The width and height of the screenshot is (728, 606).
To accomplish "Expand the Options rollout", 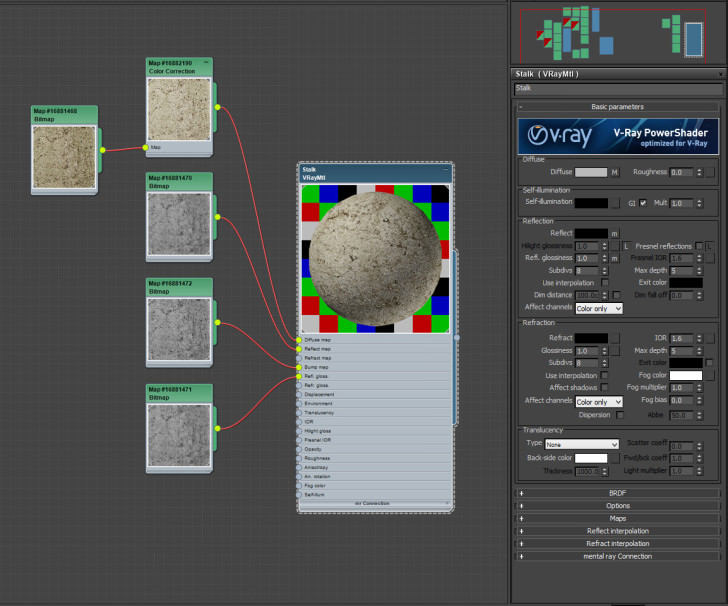I will click(618, 506).
